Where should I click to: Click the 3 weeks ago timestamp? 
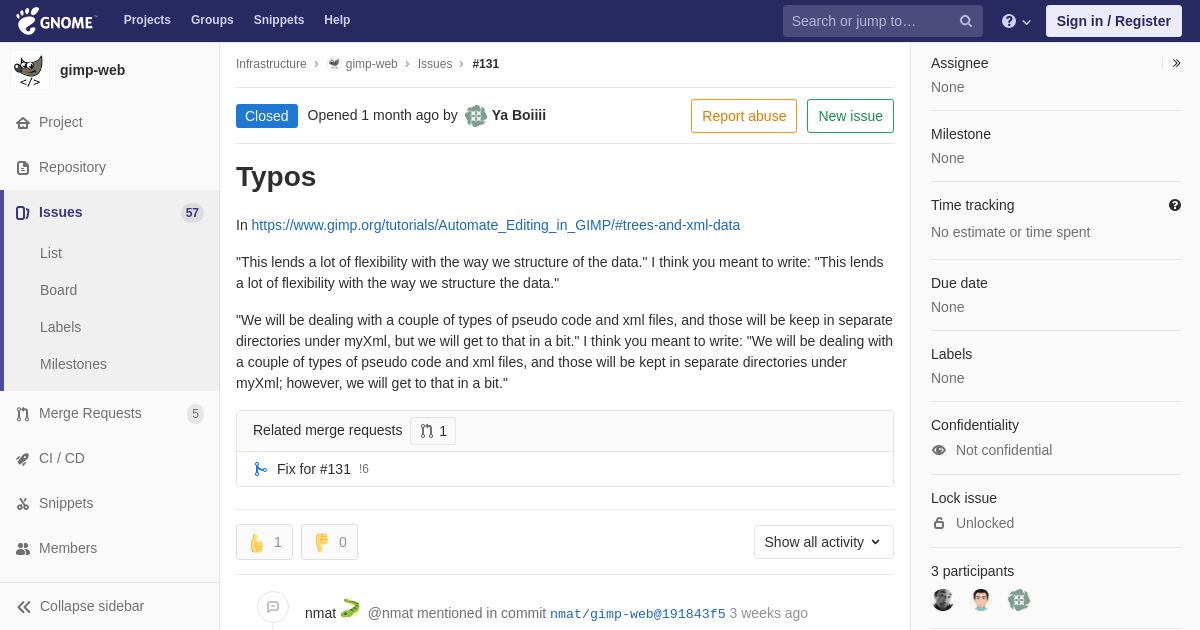point(769,613)
